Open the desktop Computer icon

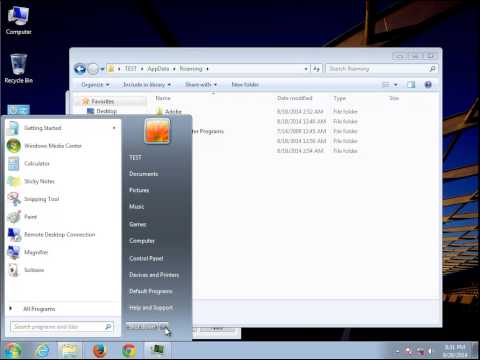point(18,21)
